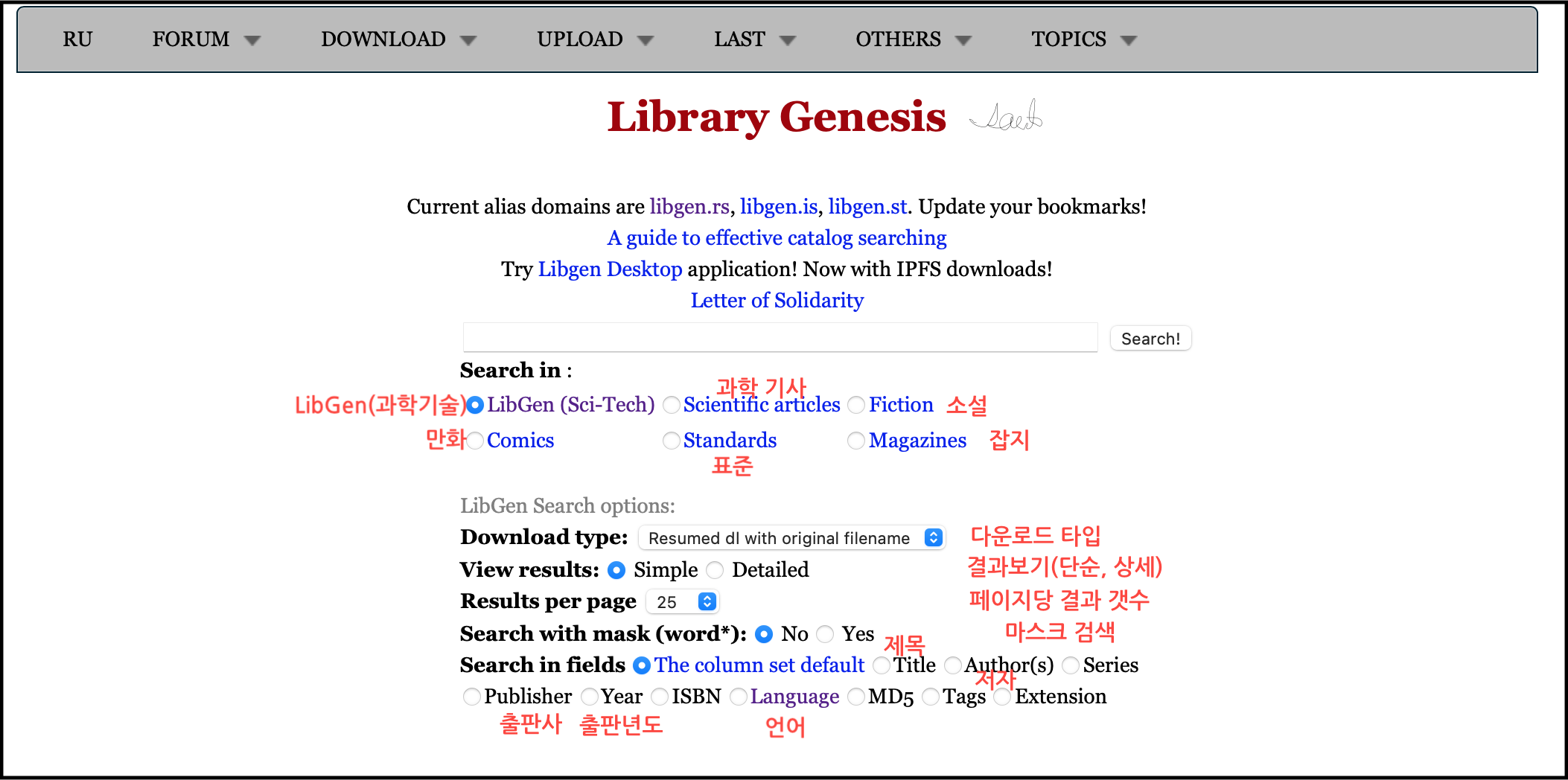Search in the Title field only
The image size is (1568, 780).
pos(882,665)
